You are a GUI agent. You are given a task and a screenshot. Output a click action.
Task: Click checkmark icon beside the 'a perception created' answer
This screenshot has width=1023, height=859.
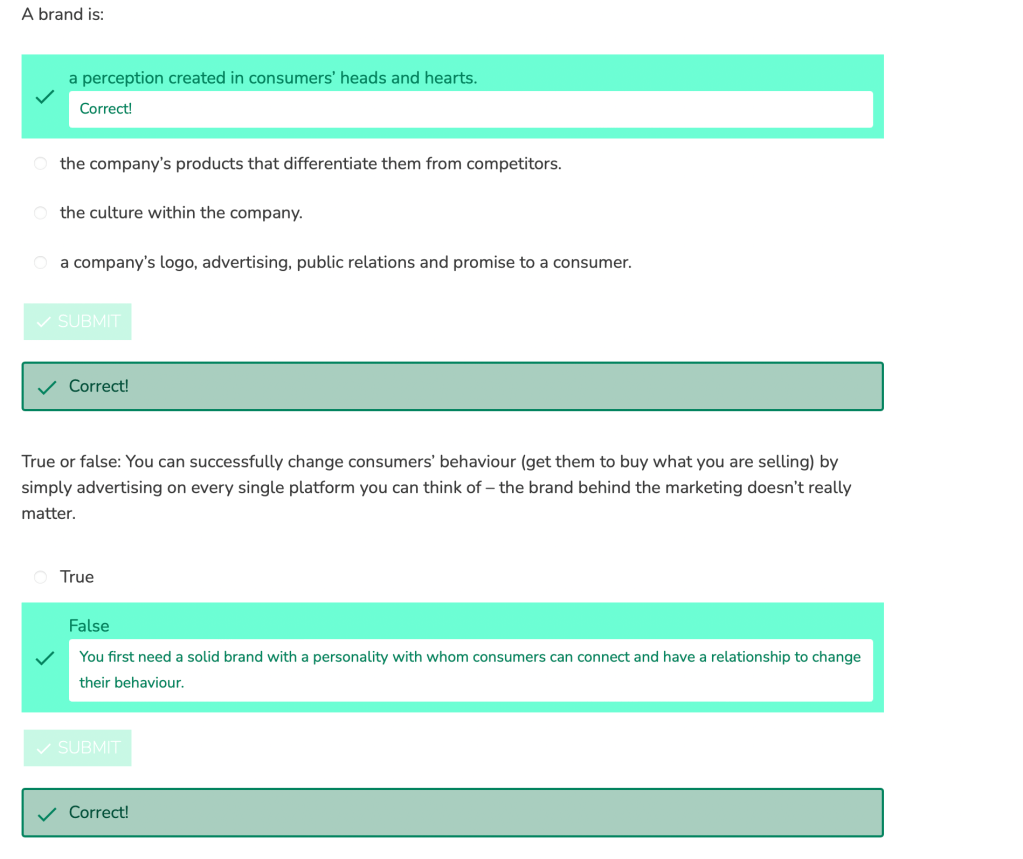[x=44, y=97]
